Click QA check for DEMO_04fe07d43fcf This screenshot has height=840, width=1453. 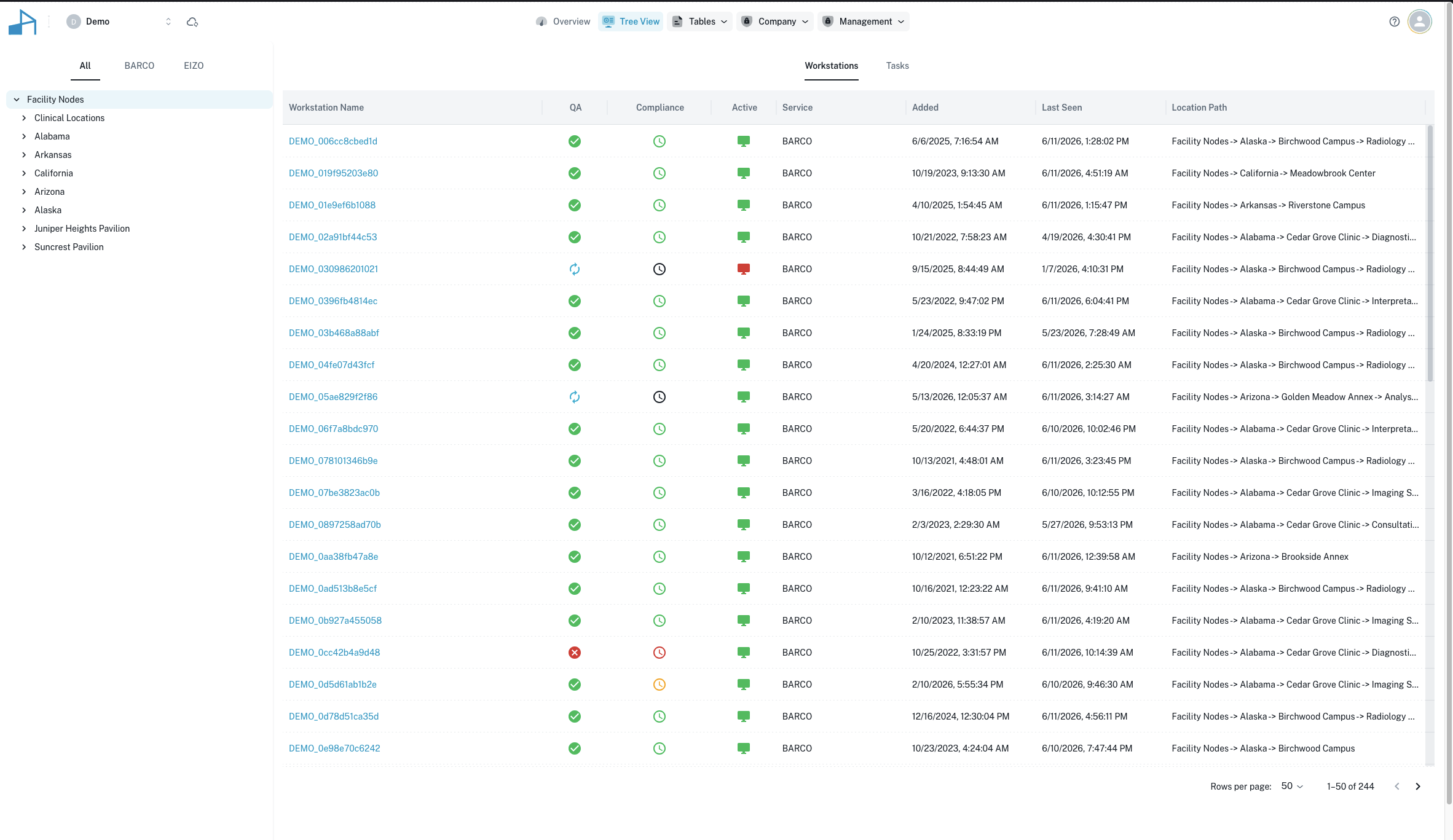pos(575,365)
